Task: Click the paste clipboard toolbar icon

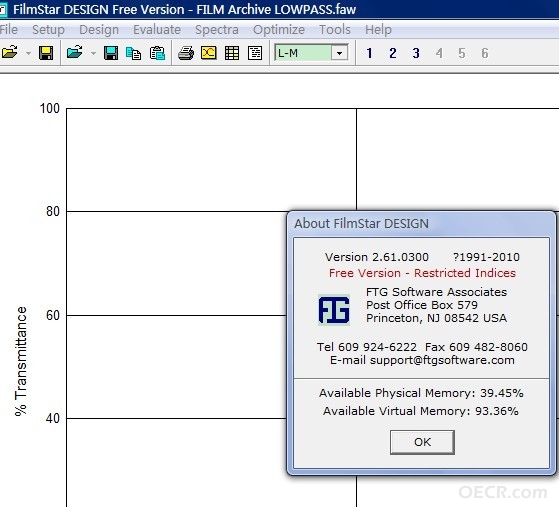Action: [x=157, y=53]
